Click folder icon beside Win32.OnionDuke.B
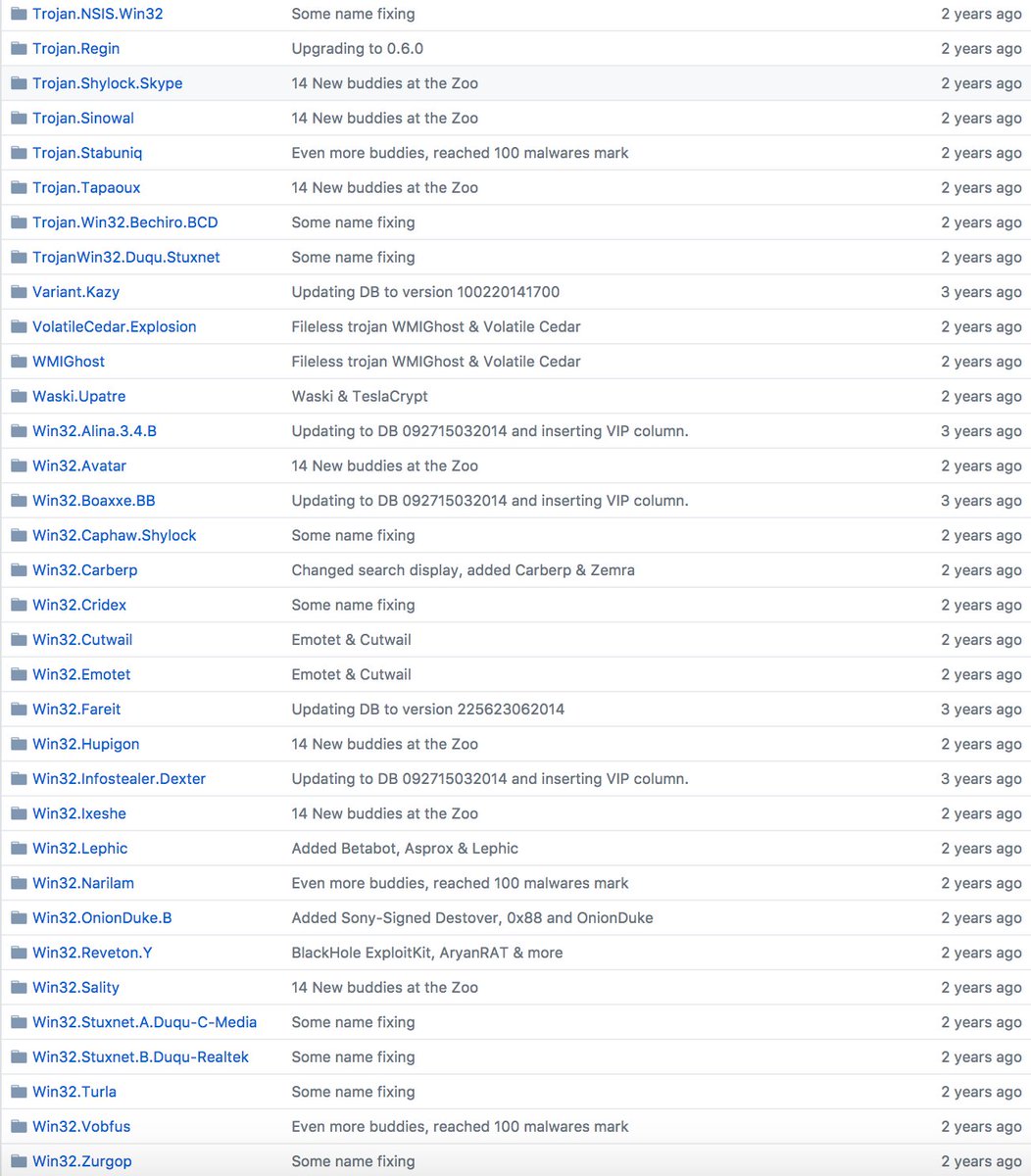 click(19, 917)
